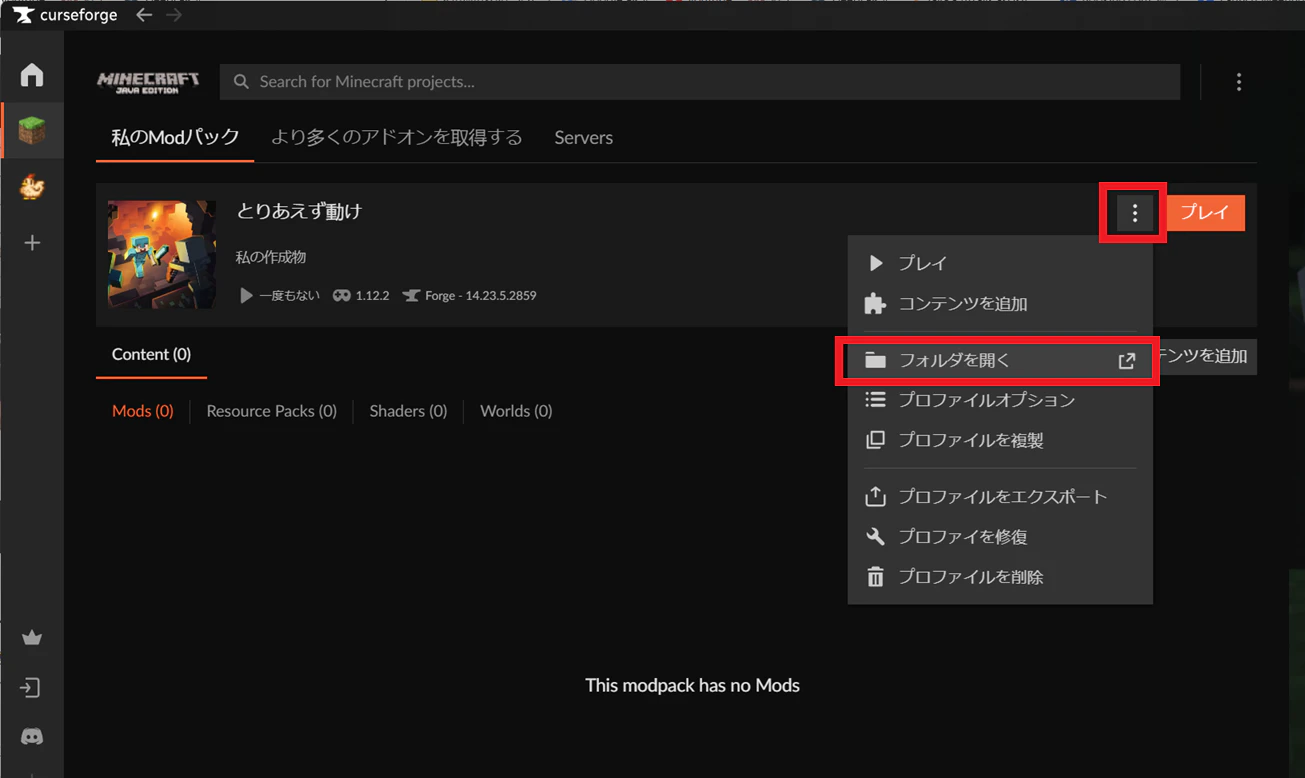Click the modpack thumbnail image
The width and height of the screenshot is (1305, 778).
pyautogui.click(x=162, y=255)
